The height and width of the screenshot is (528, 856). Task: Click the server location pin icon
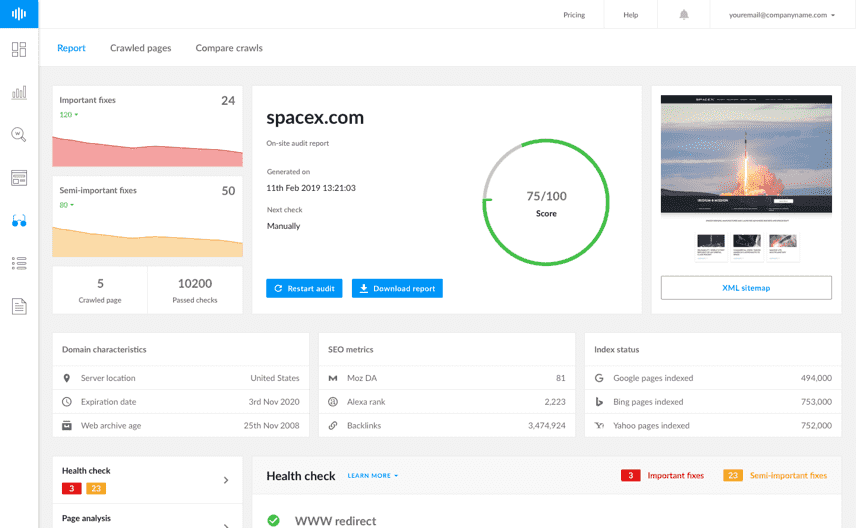67,378
